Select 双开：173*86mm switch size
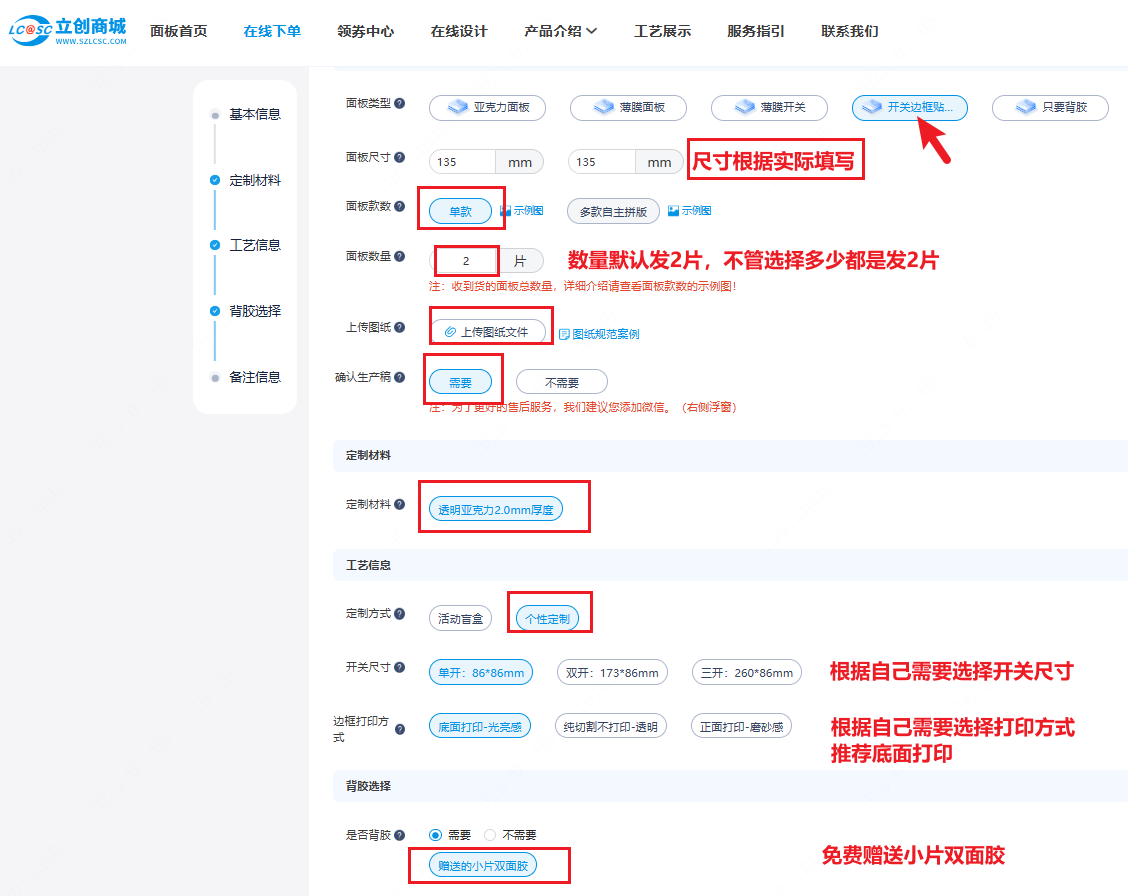The image size is (1128, 896). (612, 673)
